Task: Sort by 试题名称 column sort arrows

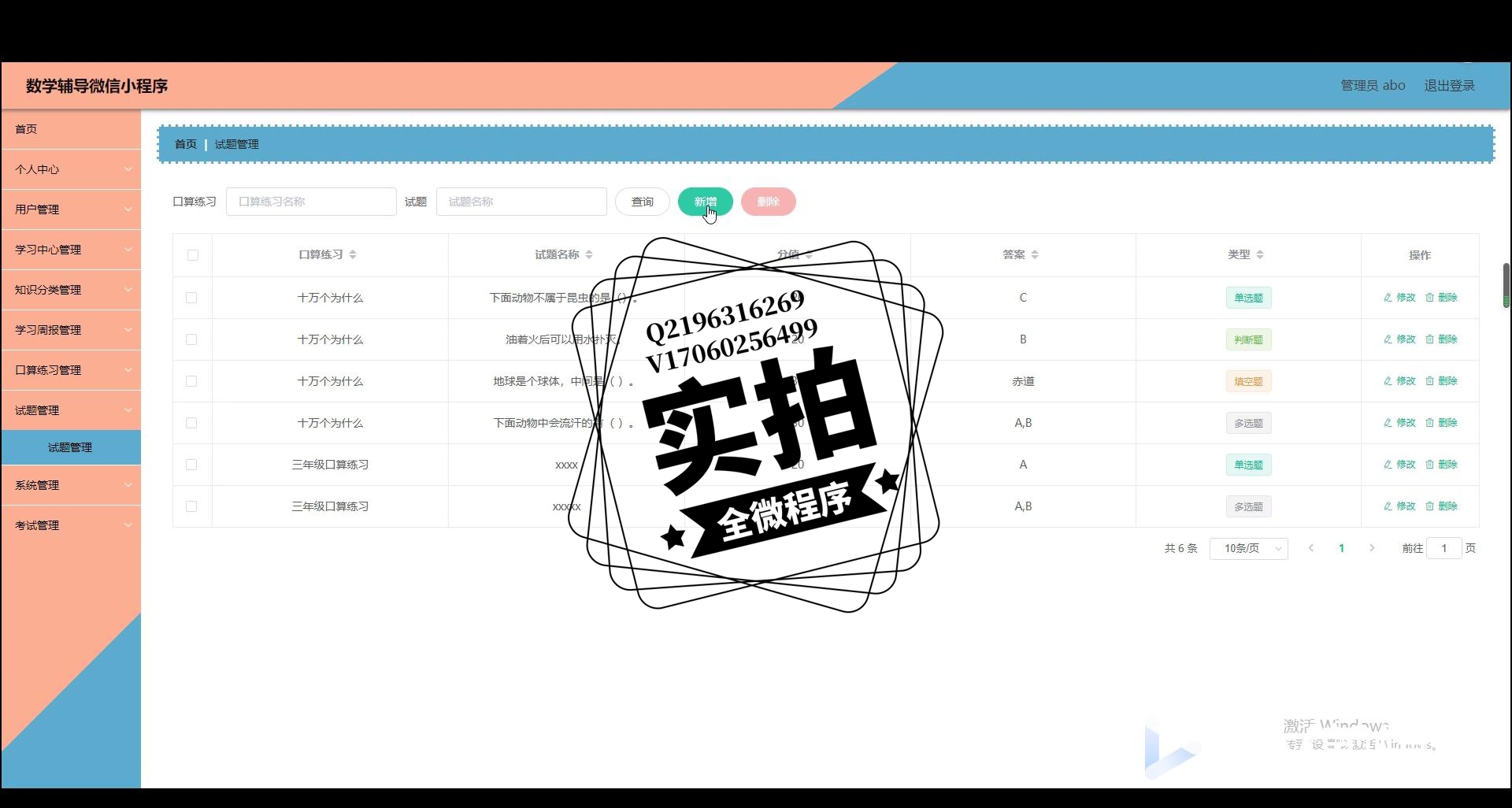Action: [589, 254]
